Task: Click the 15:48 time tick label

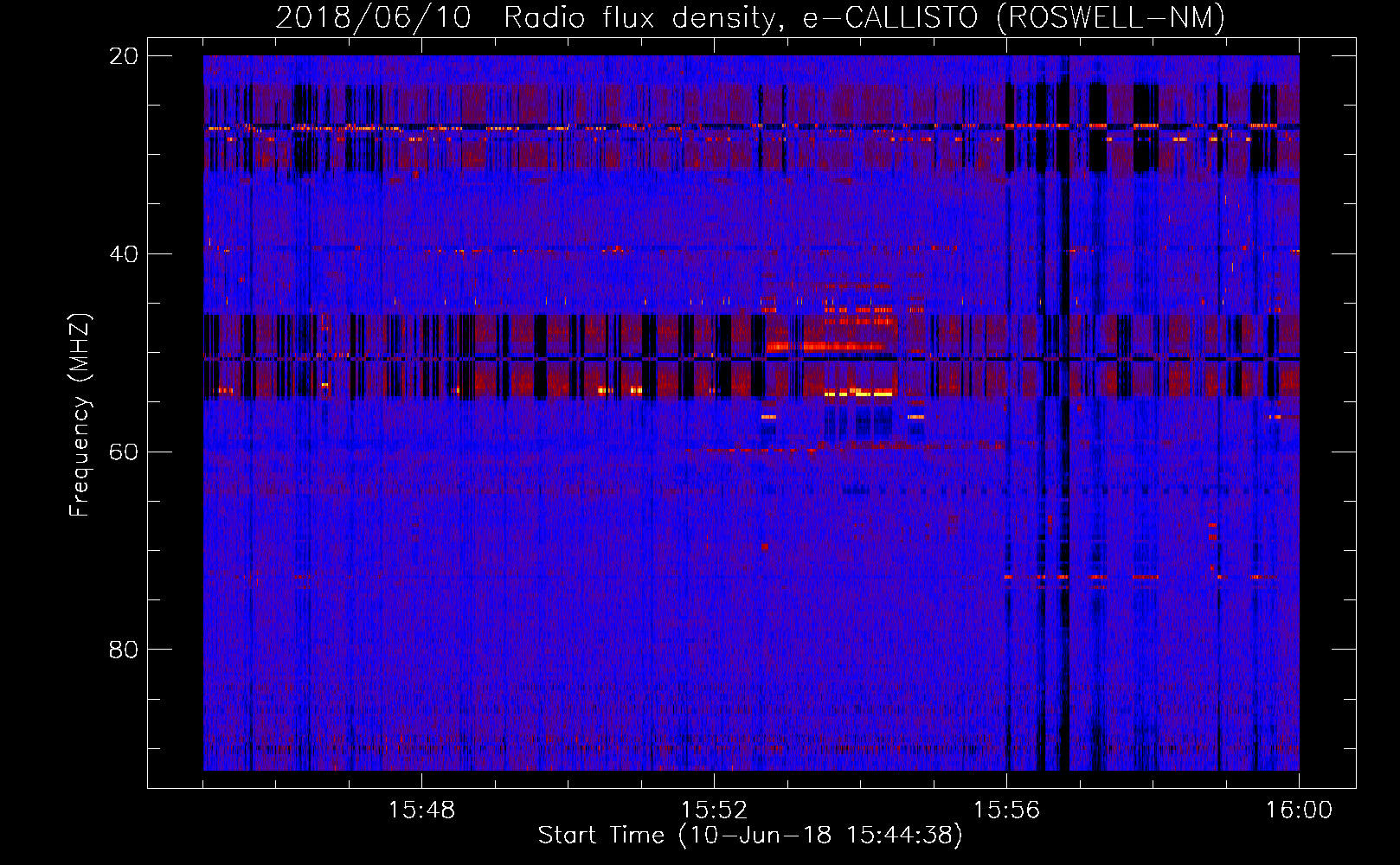Action: [x=421, y=811]
